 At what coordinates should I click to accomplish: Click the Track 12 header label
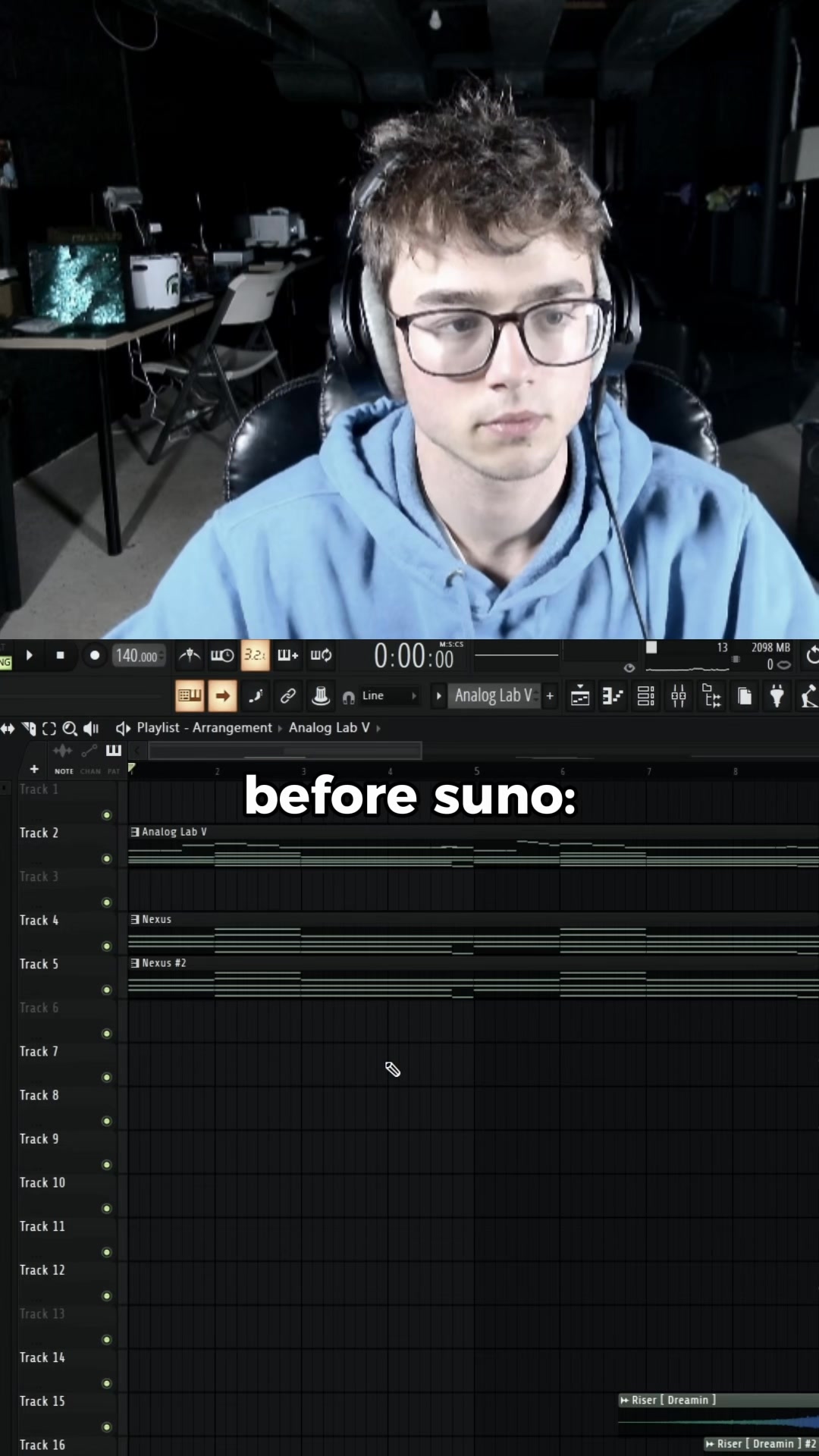[42, 1270]
